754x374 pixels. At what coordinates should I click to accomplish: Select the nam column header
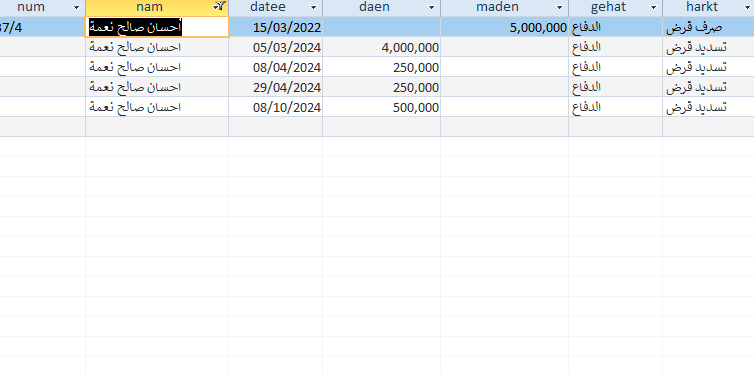coord(157,8)
